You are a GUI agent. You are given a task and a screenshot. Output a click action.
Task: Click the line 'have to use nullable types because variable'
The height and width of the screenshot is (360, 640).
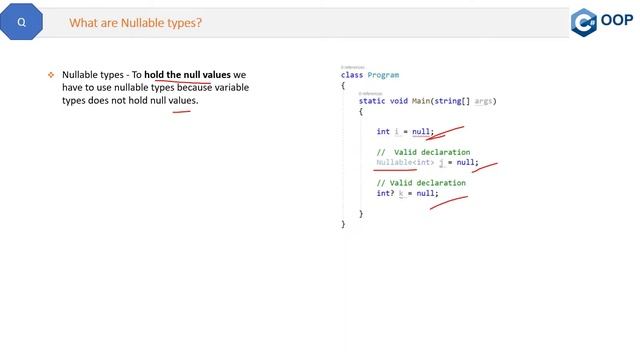(156, 88)
